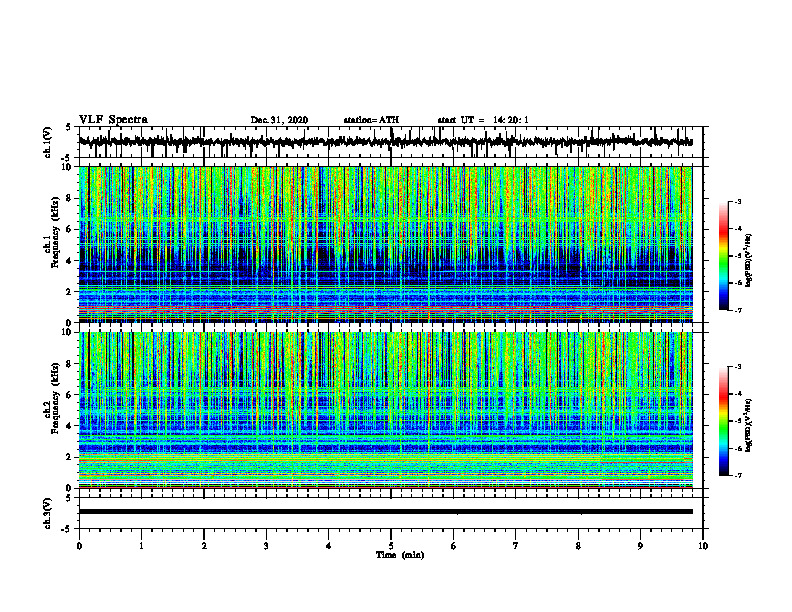Image resolution: width=792 pixels, height=612 pixels.
Task: Click inside the ch.1 spectrogram panel
Action: click(386, 244)
